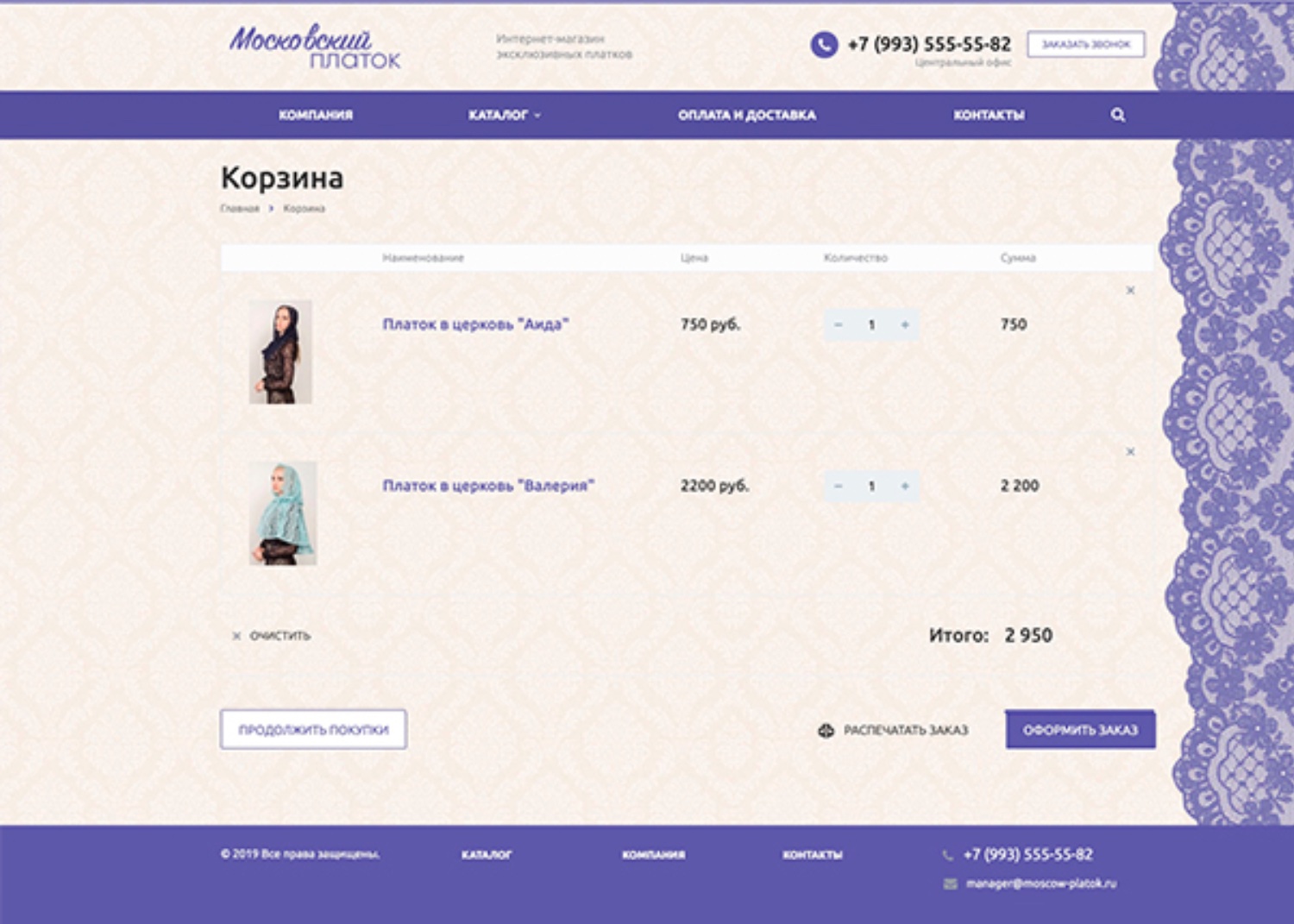Click the Оформить заказ button
The height and width of the screenshot is (924, 1294).
coord(1080,730)
